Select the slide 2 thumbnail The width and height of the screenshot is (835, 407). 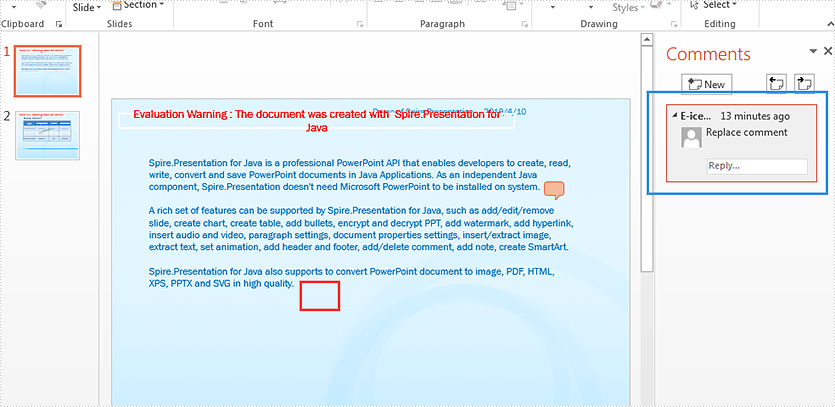[48, 135]
